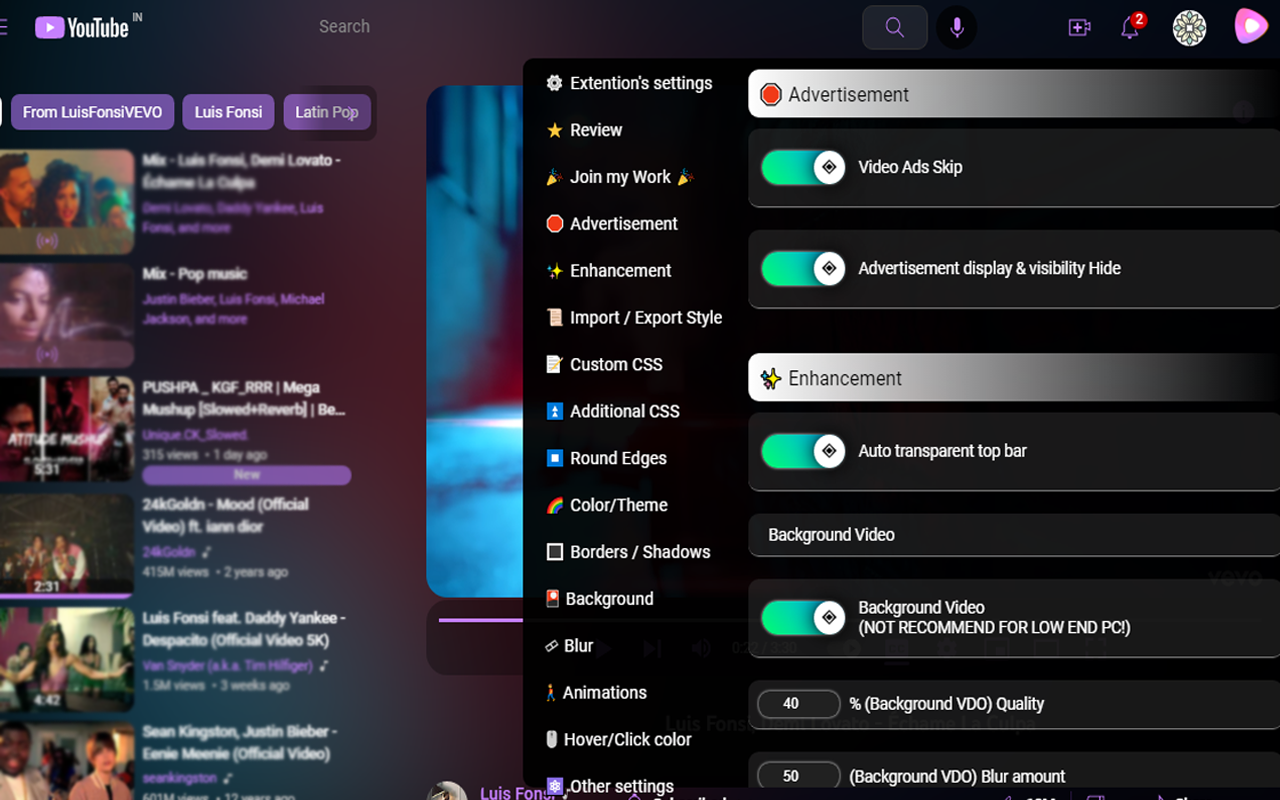Go to Enhancement in side menu
The height and width of the screenshot is (800, 1280).
click(x=609, y=271)
